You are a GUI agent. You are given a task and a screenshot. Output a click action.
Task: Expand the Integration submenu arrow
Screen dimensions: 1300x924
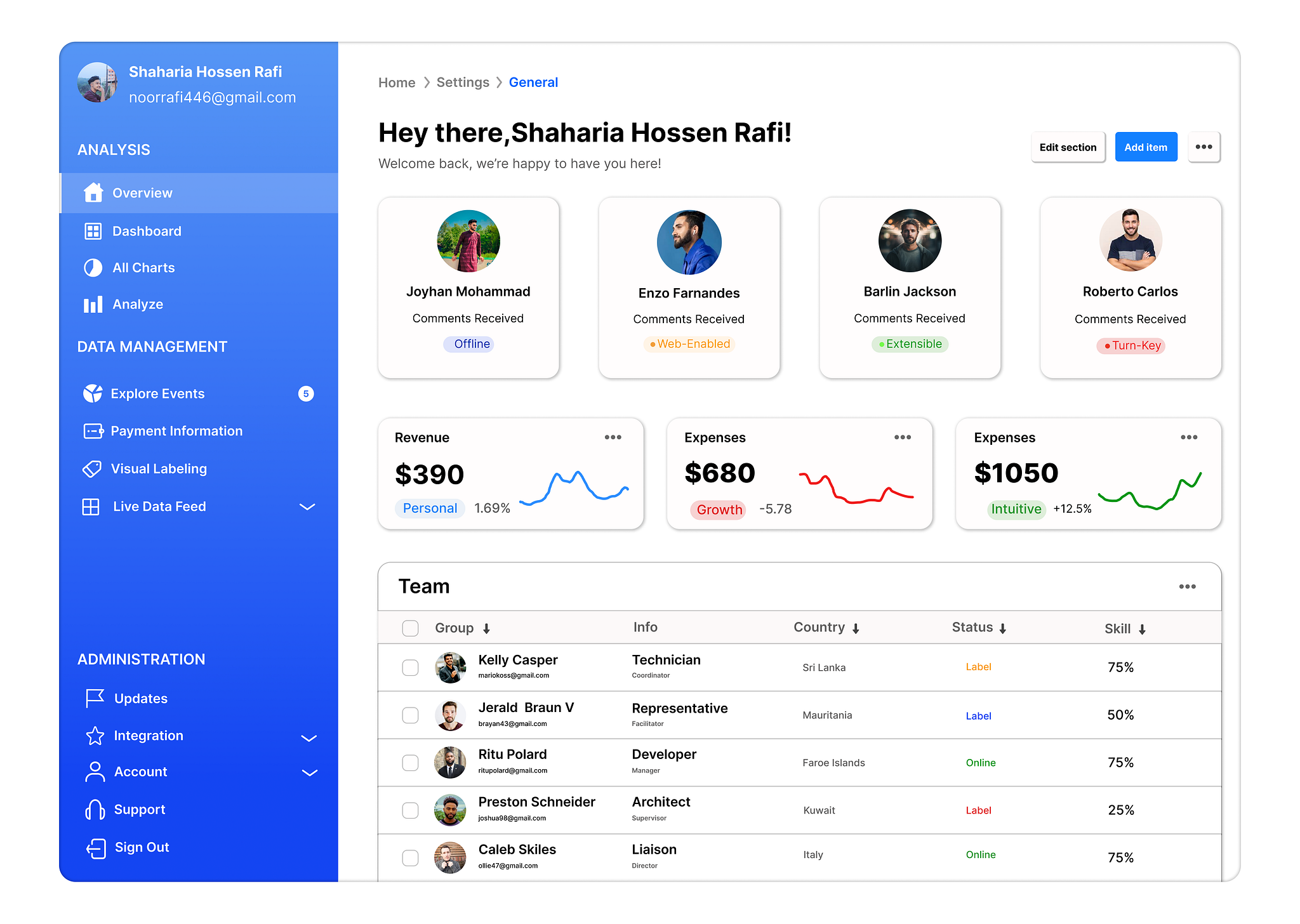click(x=308, y=738)
